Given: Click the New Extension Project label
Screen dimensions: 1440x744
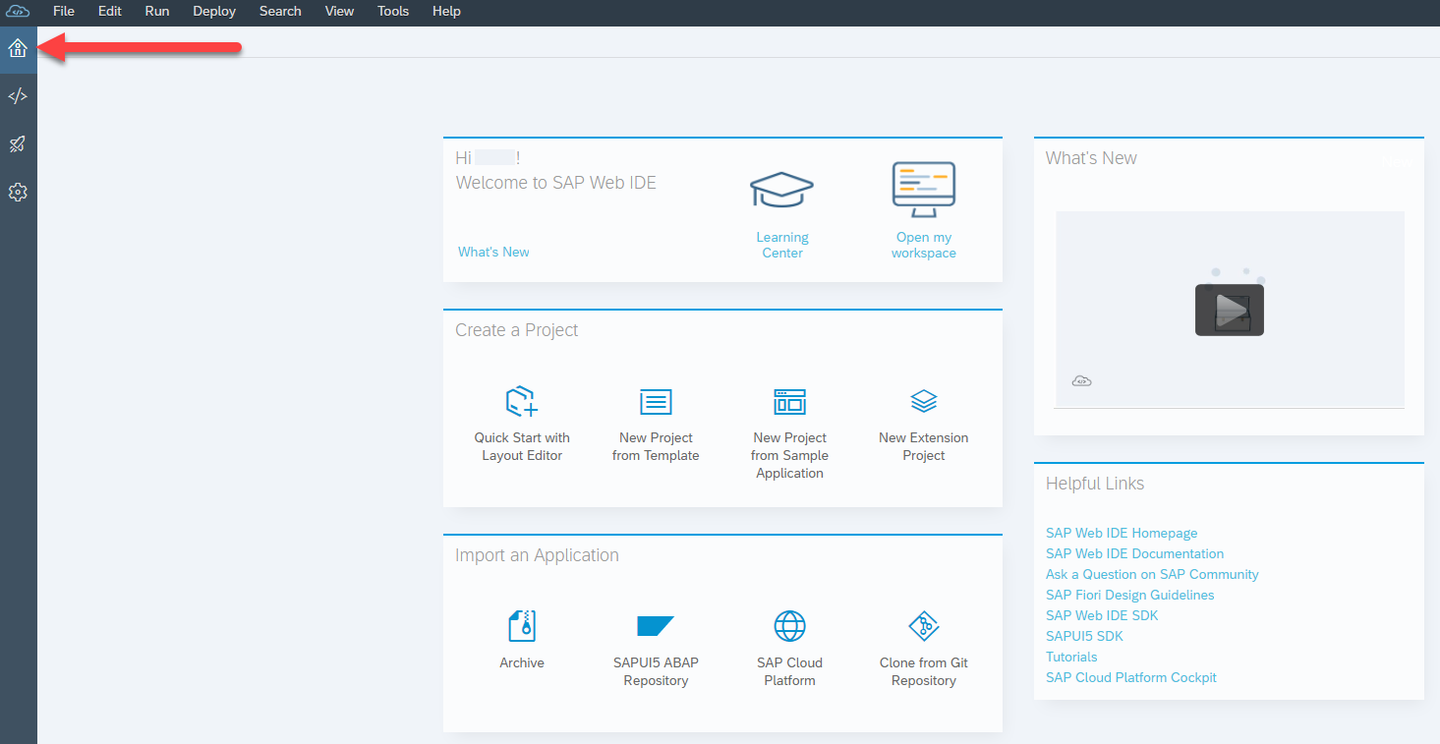Looking at the screenshot, I should [x=924, y=447].
